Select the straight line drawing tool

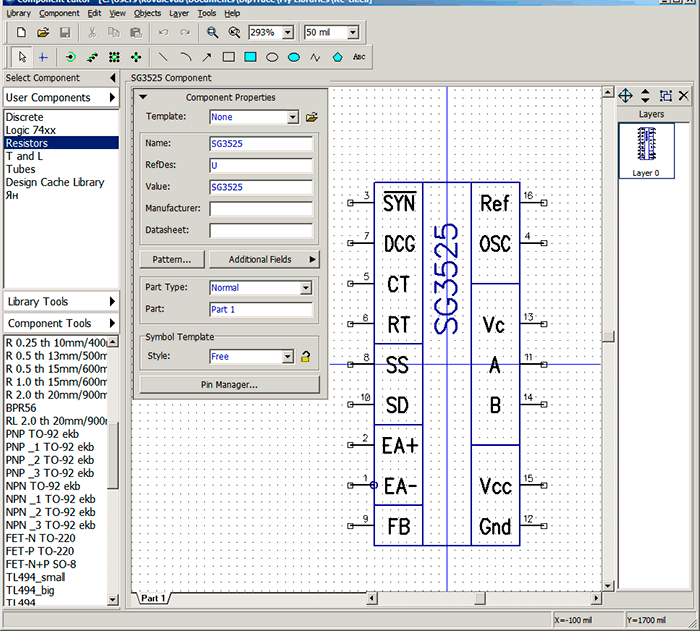[163, 57]
